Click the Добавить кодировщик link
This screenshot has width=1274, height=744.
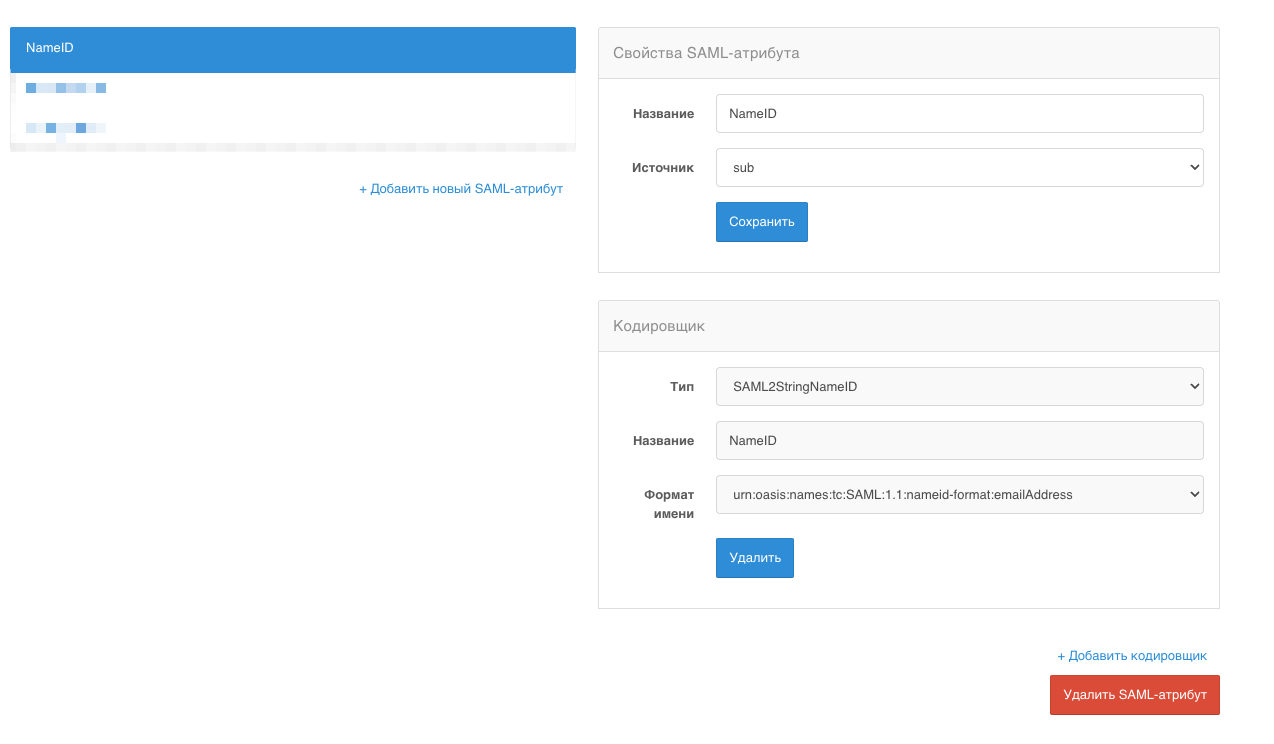[x=1131, y=655]
